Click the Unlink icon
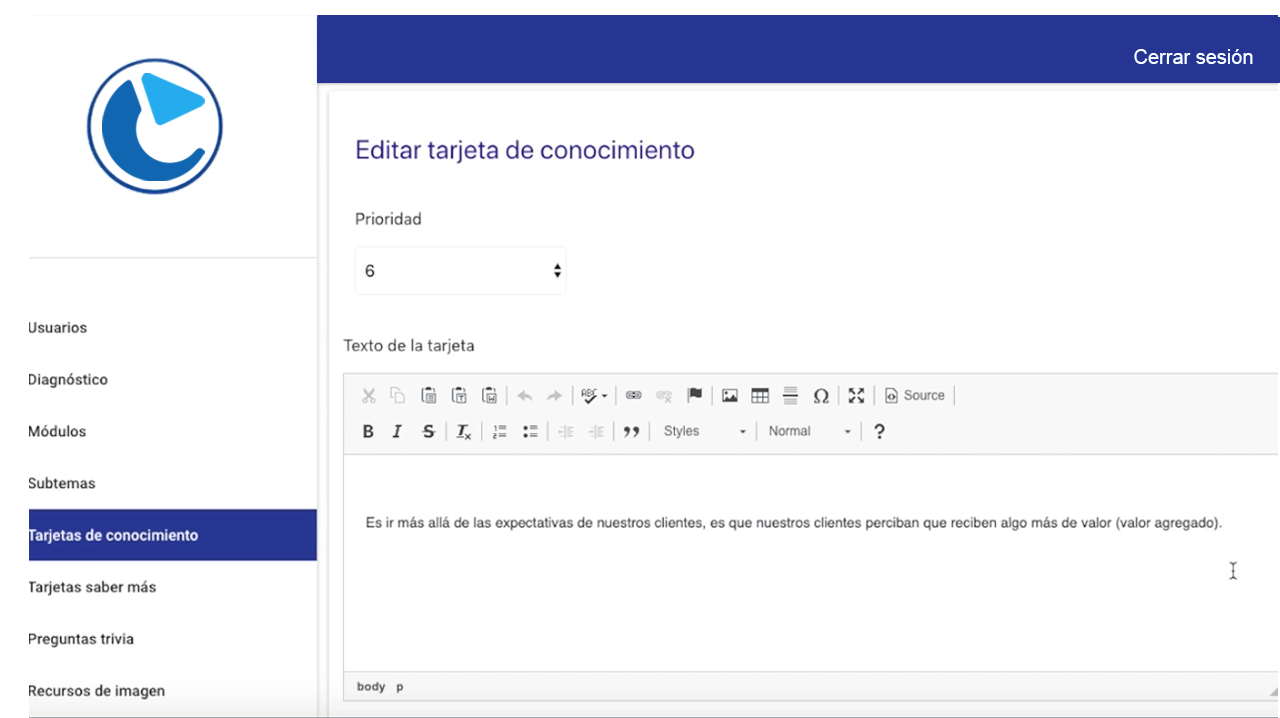This screenshot has height=718, width=1280. click(664, 395)
